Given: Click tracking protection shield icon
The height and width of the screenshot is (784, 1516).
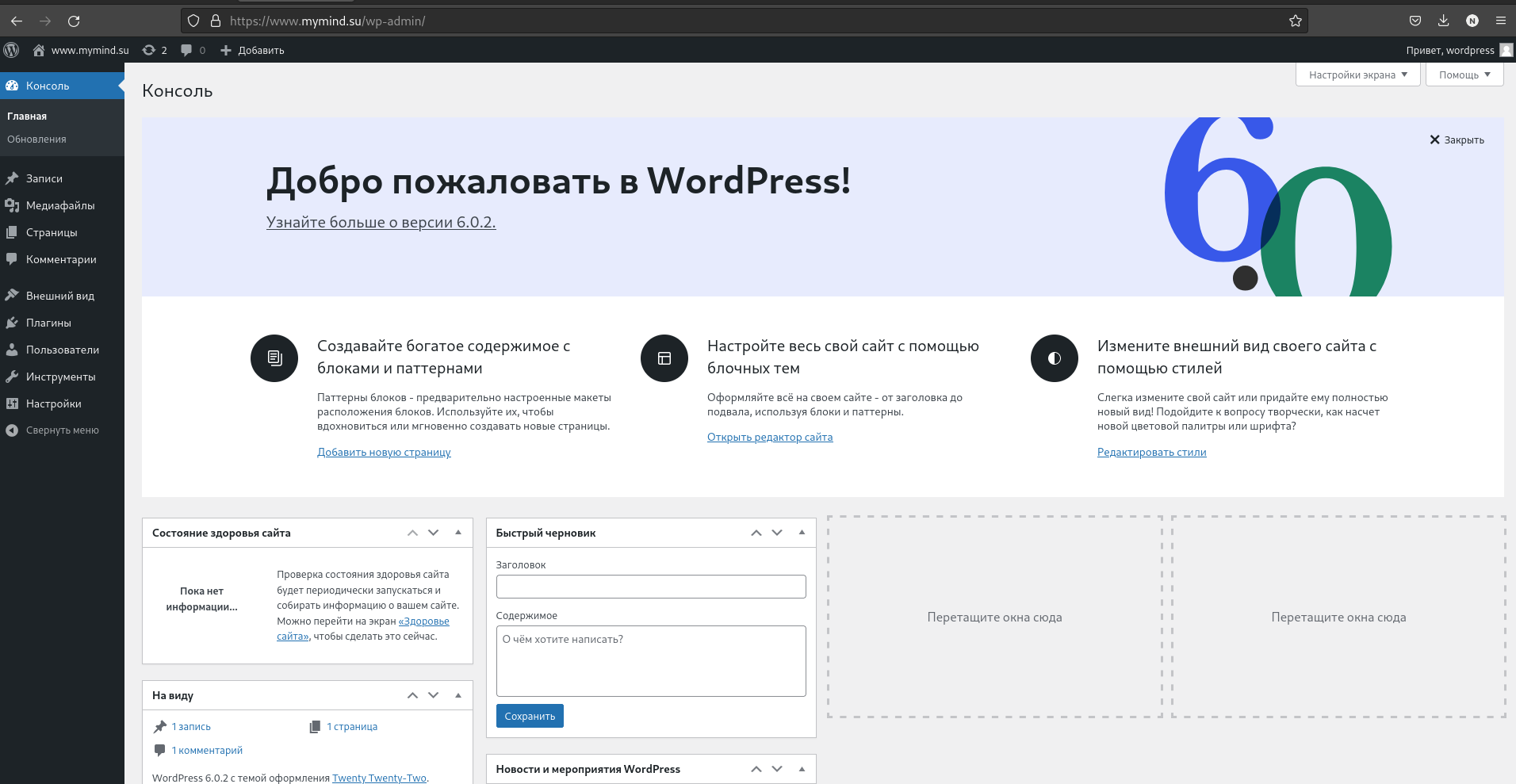Looking at the screenshot, I should click(193, 21).
